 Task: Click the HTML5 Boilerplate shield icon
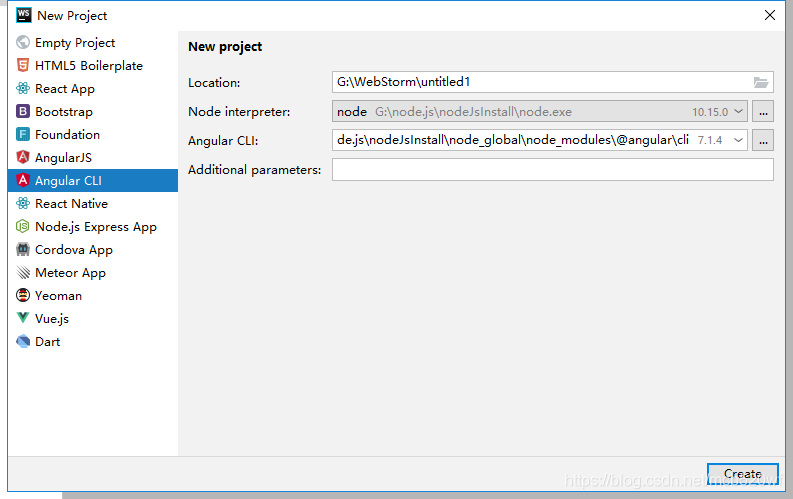23,65
